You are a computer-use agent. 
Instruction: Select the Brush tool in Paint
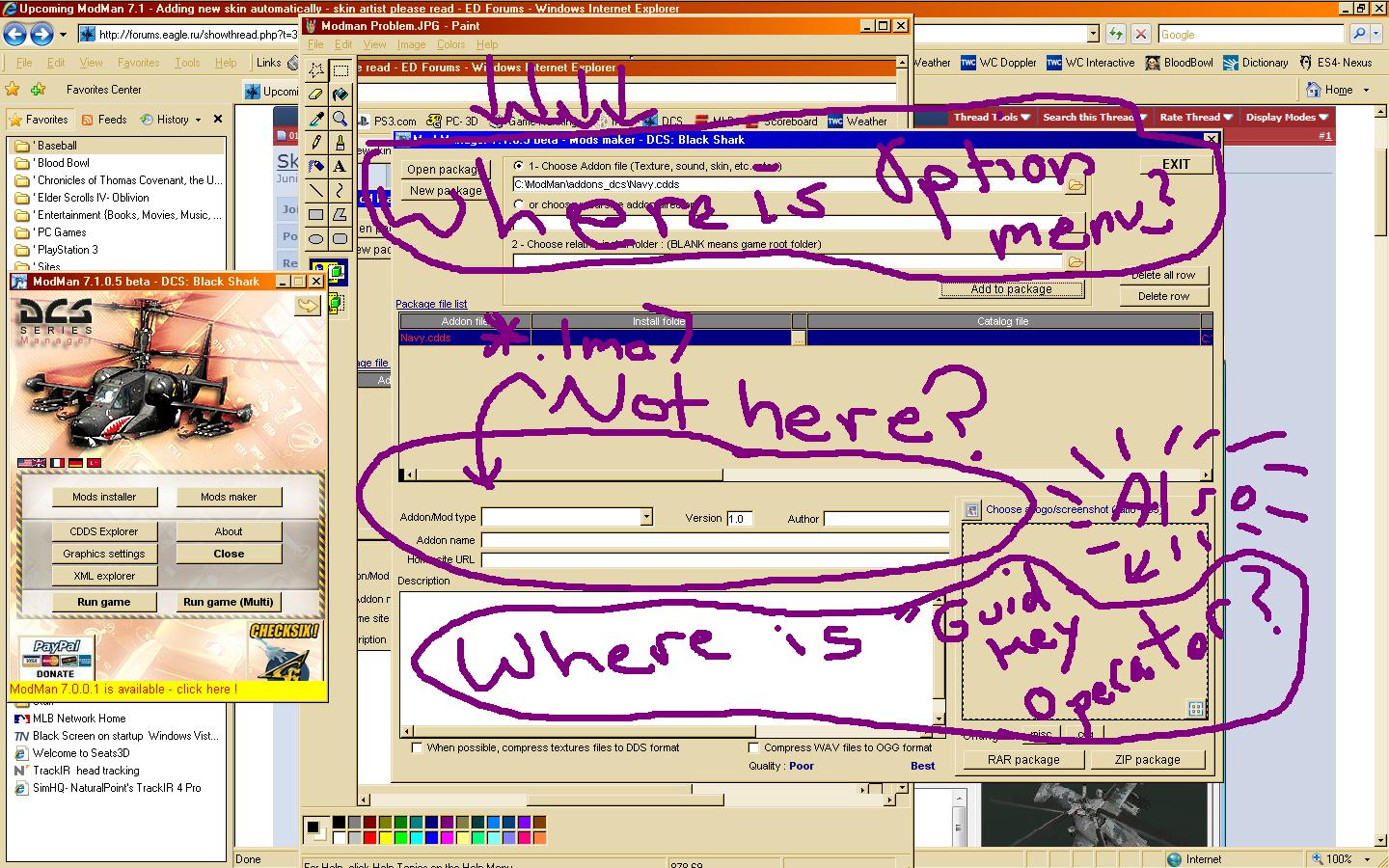[x=340, y=143]
